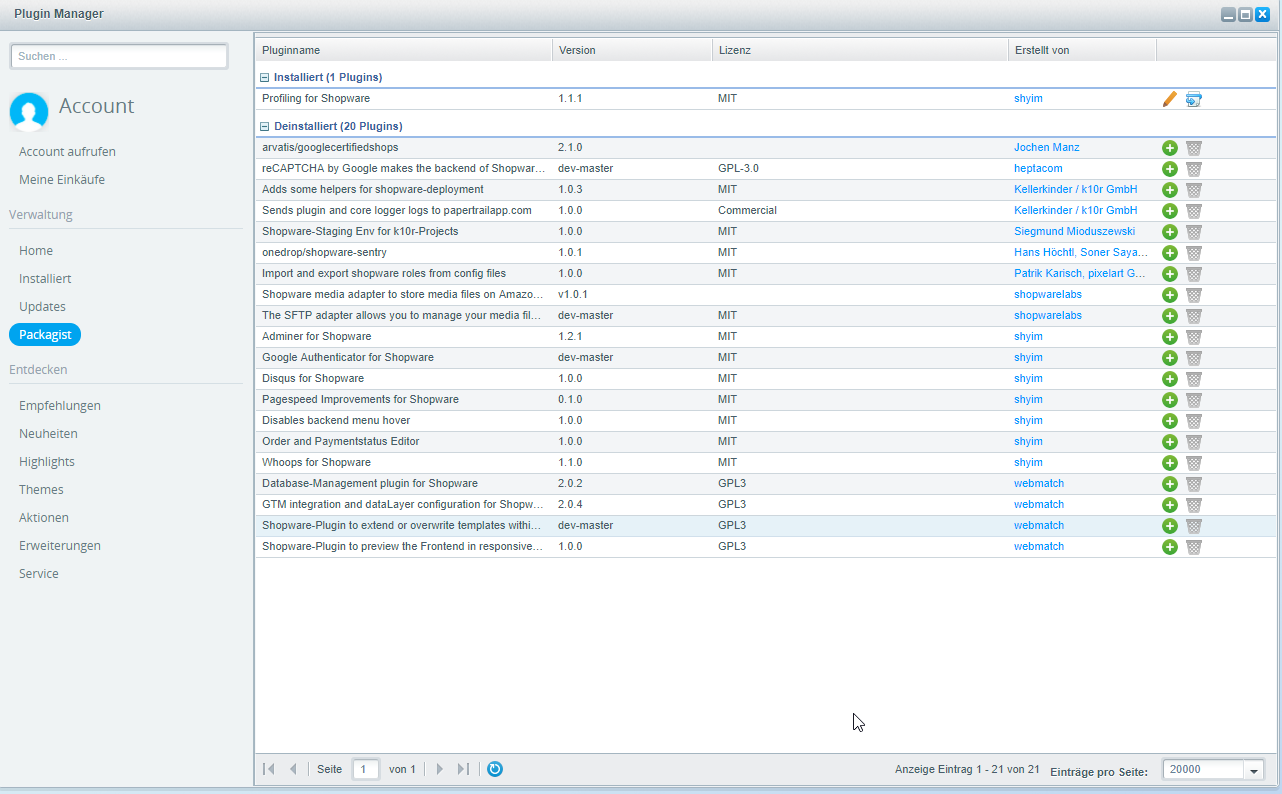Open the Themes sidebar entry
The width and height of the screenshot is (1282, 794).
(41, 490)
